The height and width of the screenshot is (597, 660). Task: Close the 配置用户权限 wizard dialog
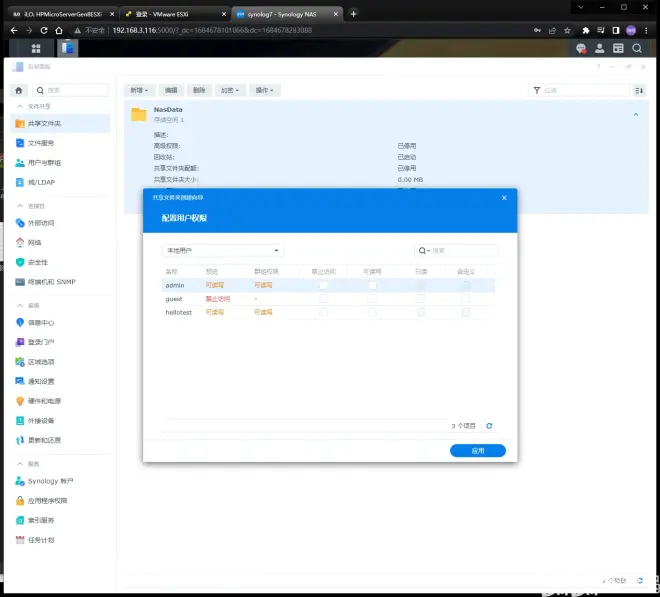(x=504, y=197)
